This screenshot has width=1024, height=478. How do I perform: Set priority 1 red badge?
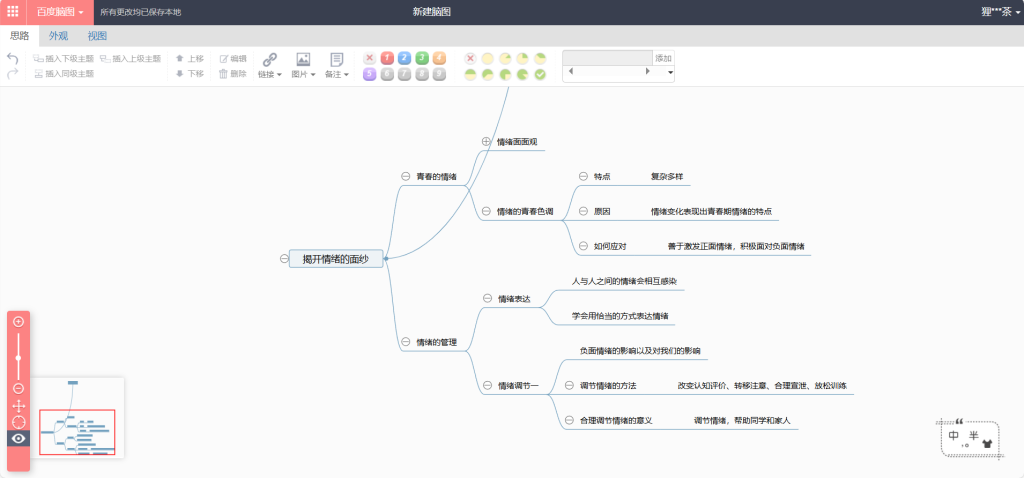[x=387, y=58]
